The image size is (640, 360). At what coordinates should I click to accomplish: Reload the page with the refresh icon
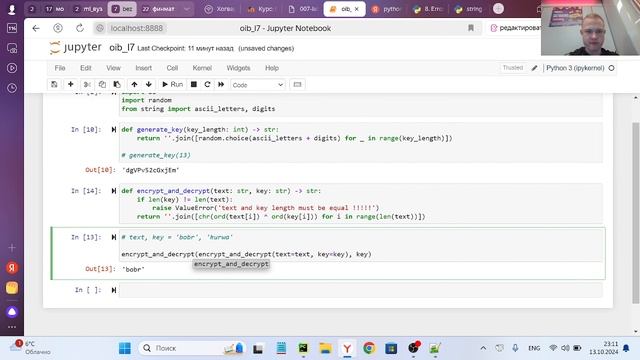[x=80, y=28]
